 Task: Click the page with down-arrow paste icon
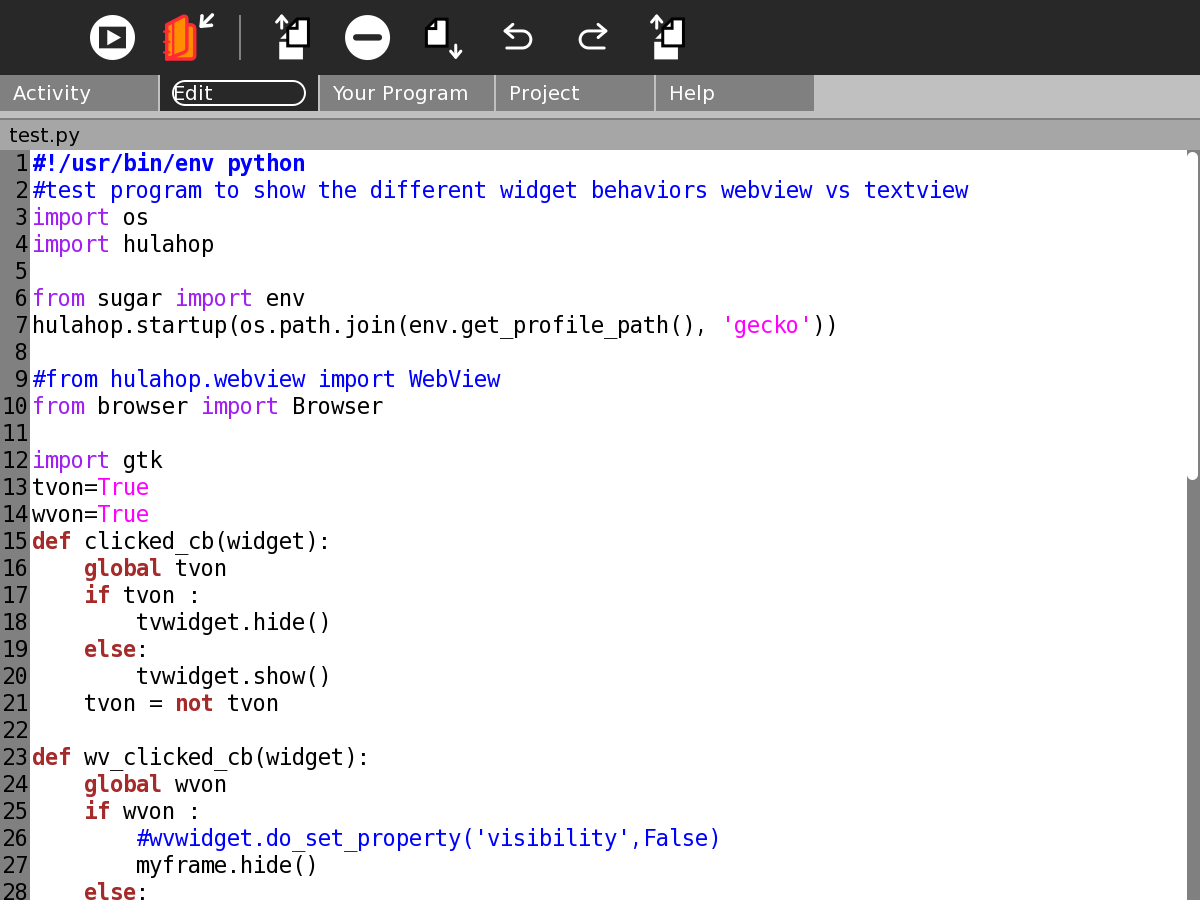(443, 38)
